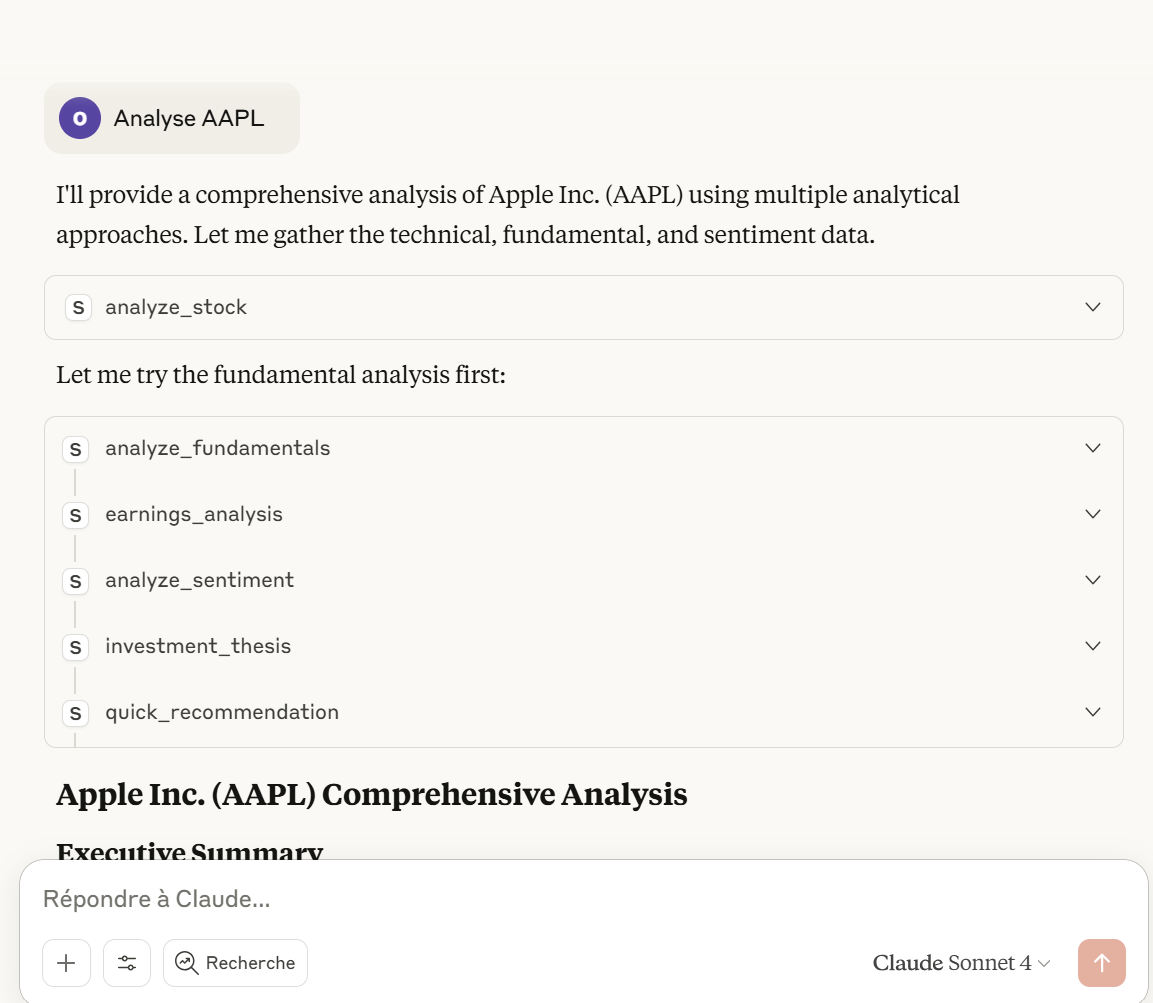Open the tools settings sliders icon
Image resolution: width=1153 pixels, height=1003 pixels.
coord(127,963)
